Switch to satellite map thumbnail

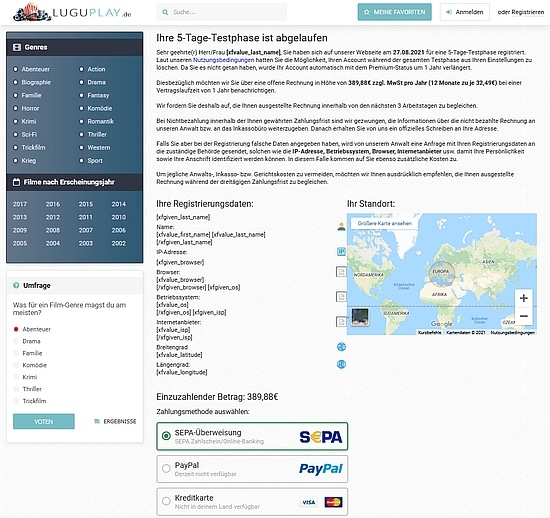click(x=360, y=316)
